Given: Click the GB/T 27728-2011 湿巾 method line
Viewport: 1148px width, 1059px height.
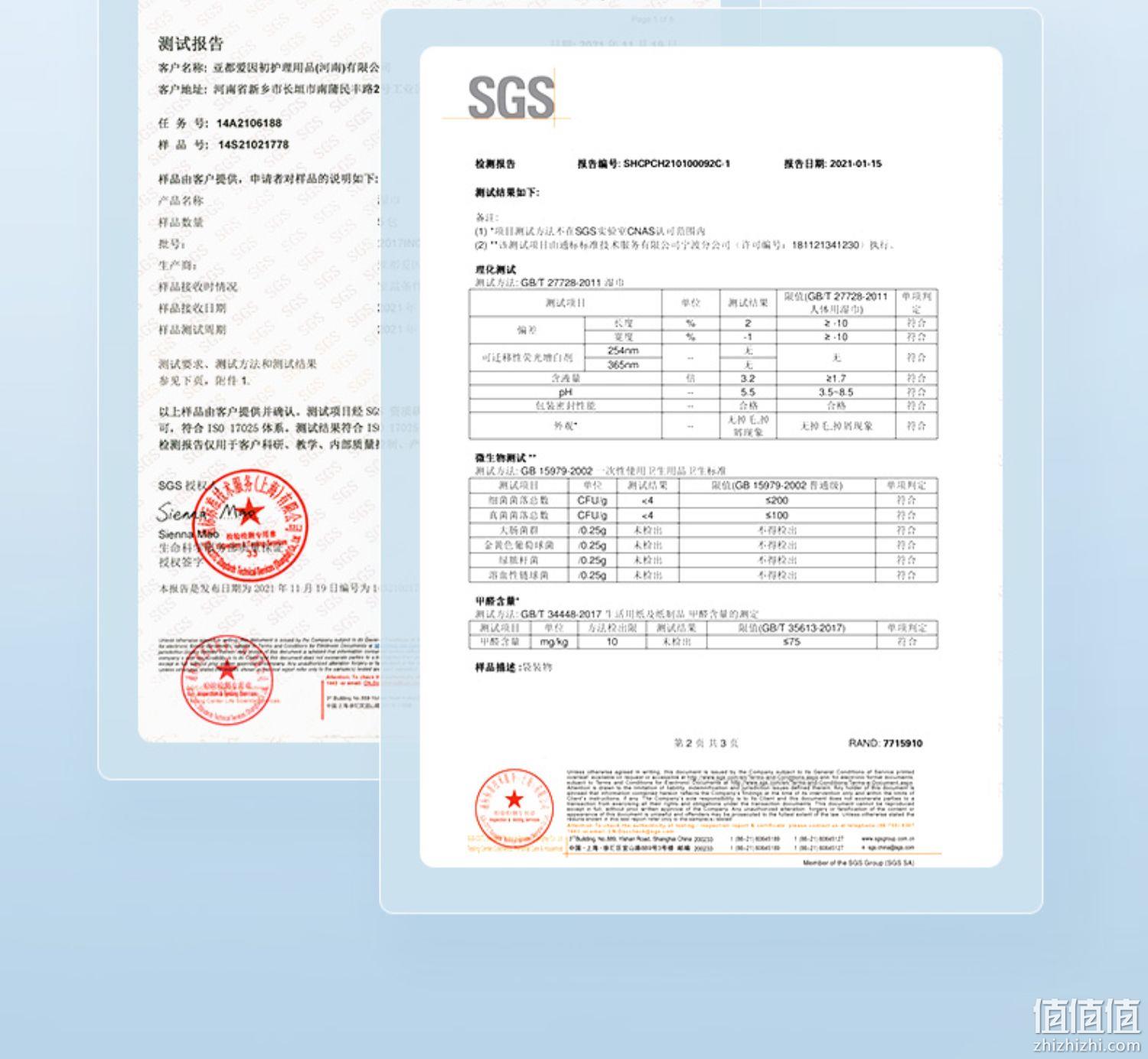Looking at the screenshot, I should pos(550,282).
